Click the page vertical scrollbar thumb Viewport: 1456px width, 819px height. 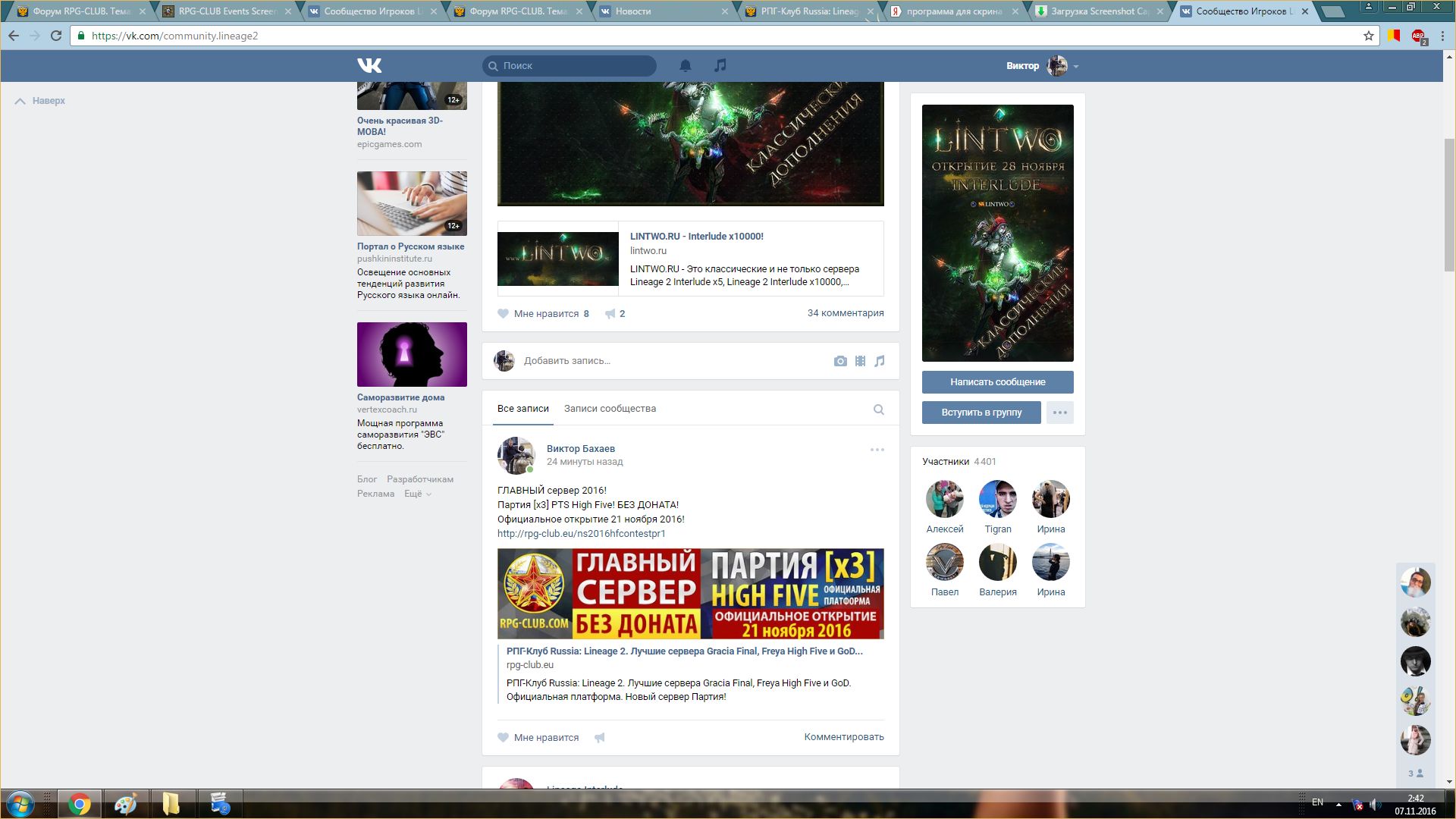[1449, 205]
